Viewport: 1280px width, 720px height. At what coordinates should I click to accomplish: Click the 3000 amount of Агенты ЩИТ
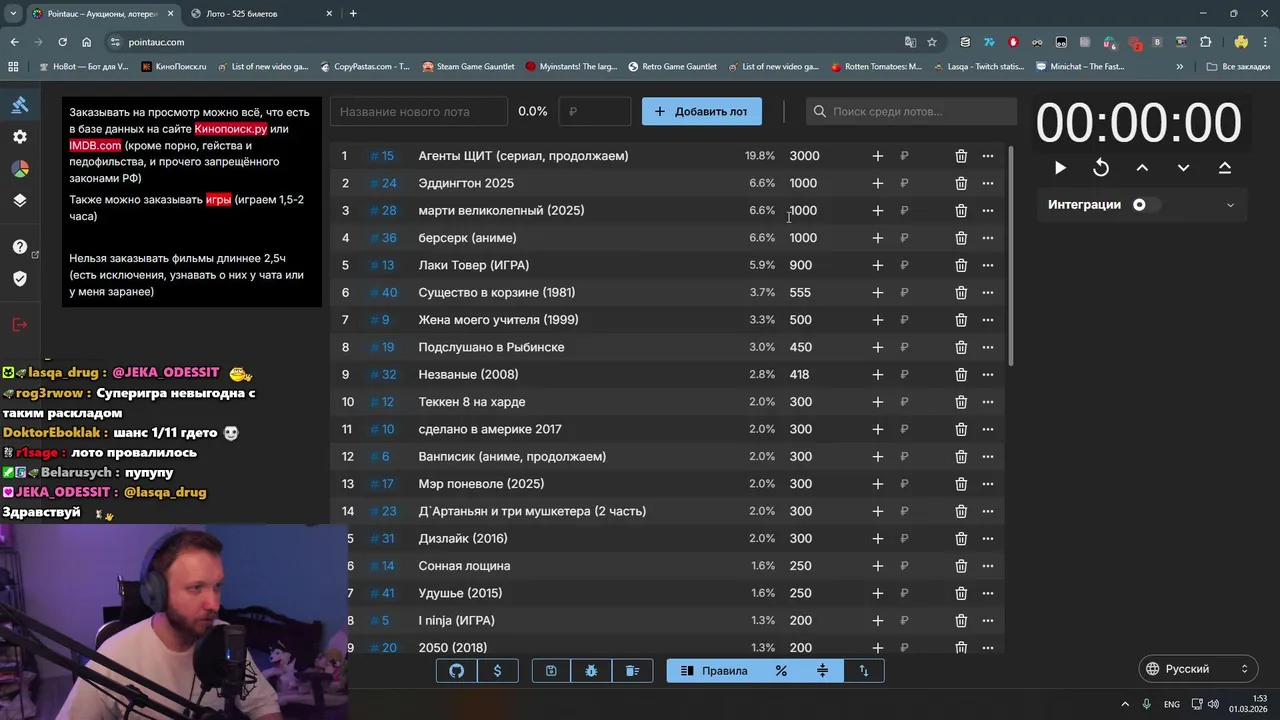(x=804, y=156)
